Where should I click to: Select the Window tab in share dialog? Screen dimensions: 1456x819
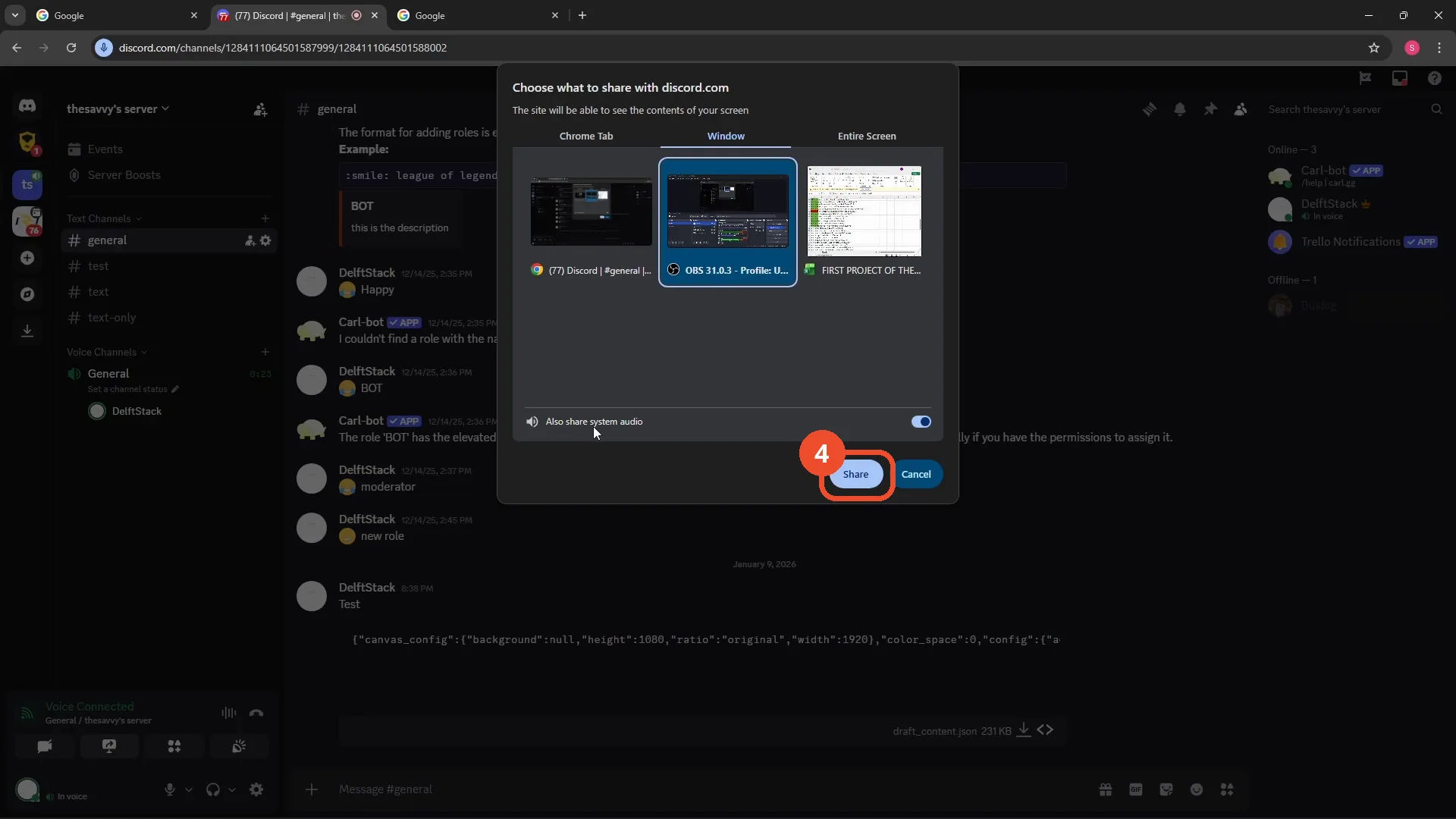[x=726, y=136]
